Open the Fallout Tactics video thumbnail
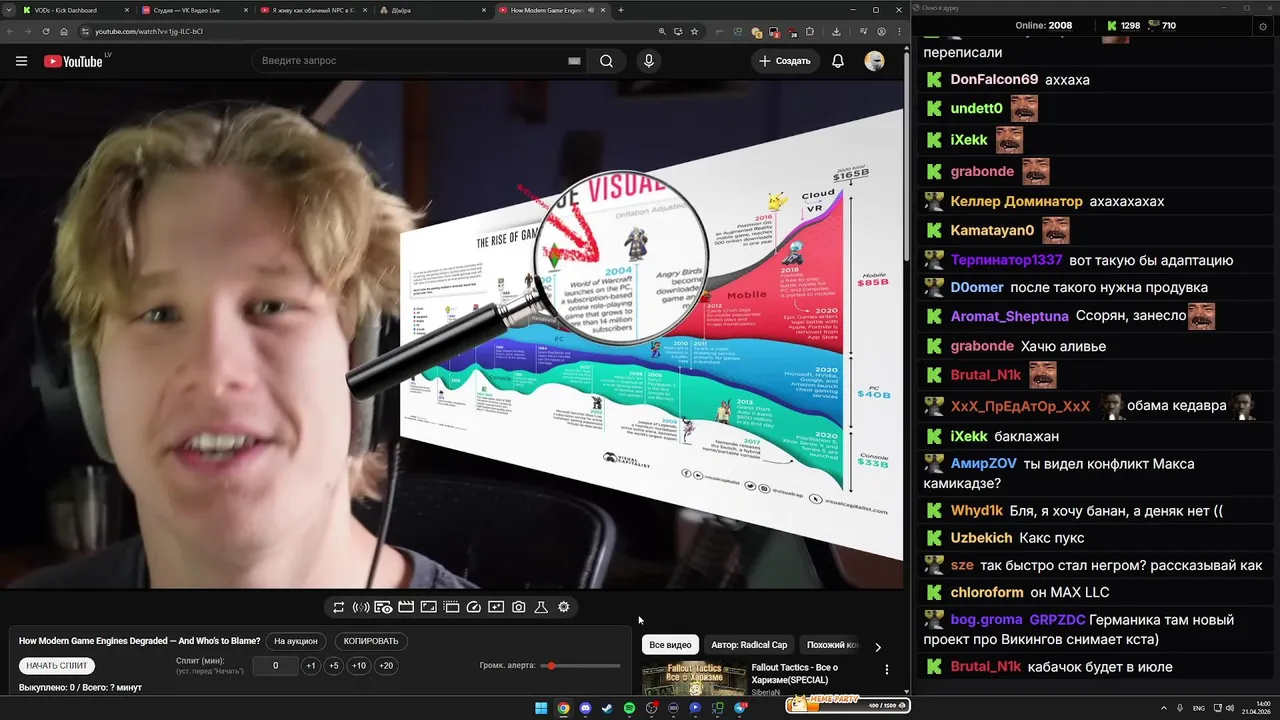The height and width of the screenshot is (720, 1280). (694, 679)
